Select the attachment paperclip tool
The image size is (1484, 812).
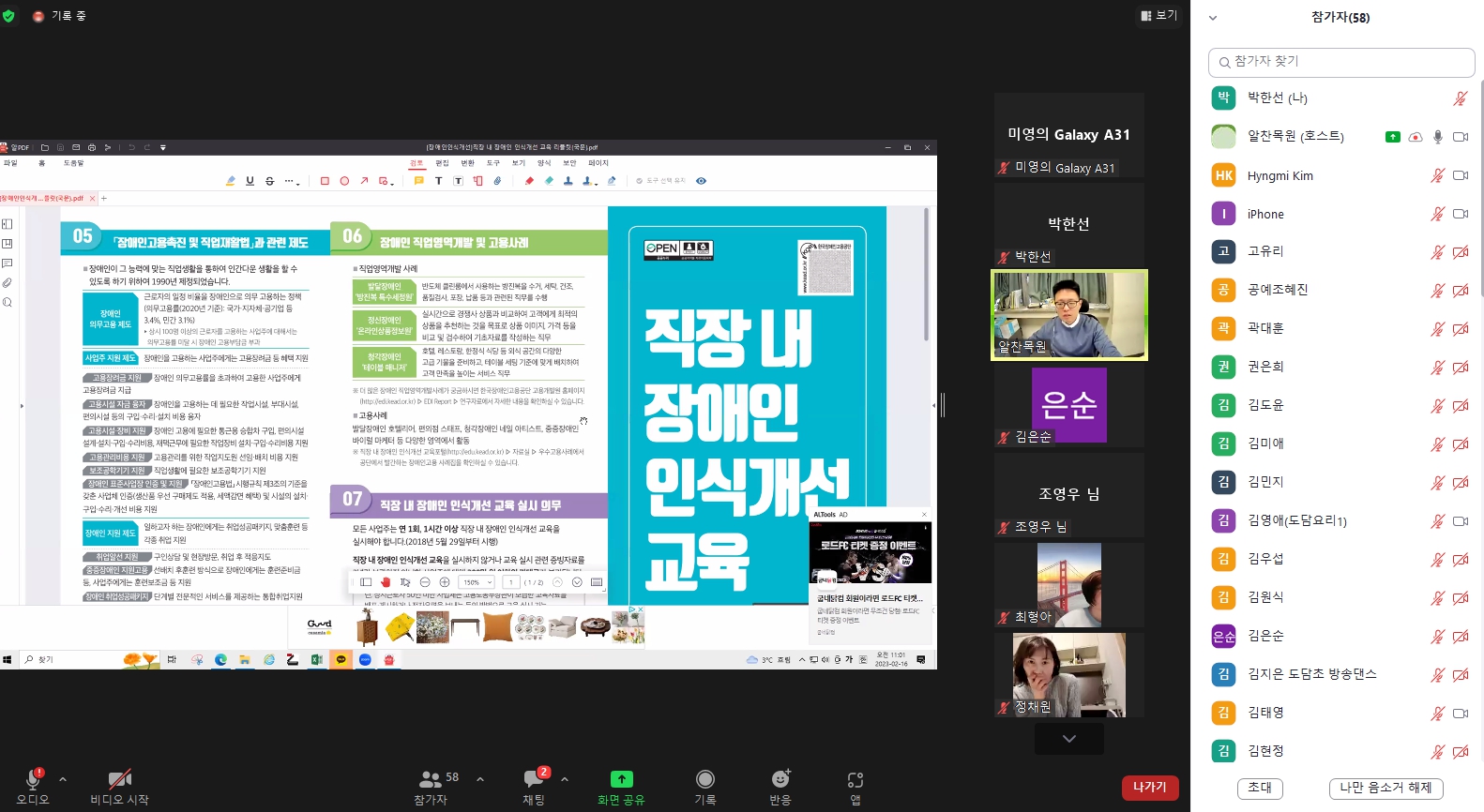[x=497, y=181]
